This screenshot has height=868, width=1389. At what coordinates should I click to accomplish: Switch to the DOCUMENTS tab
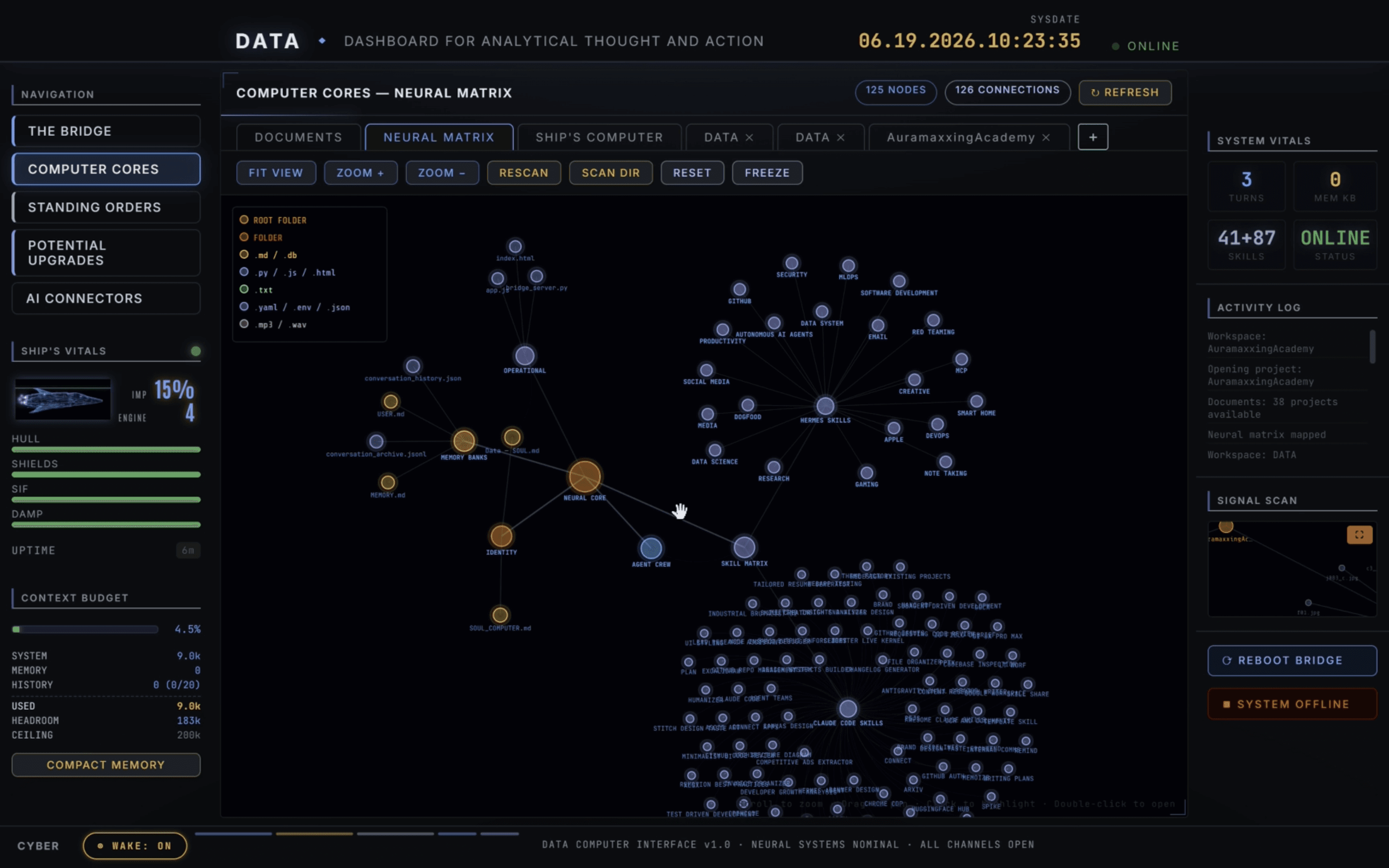coord(299,138)
